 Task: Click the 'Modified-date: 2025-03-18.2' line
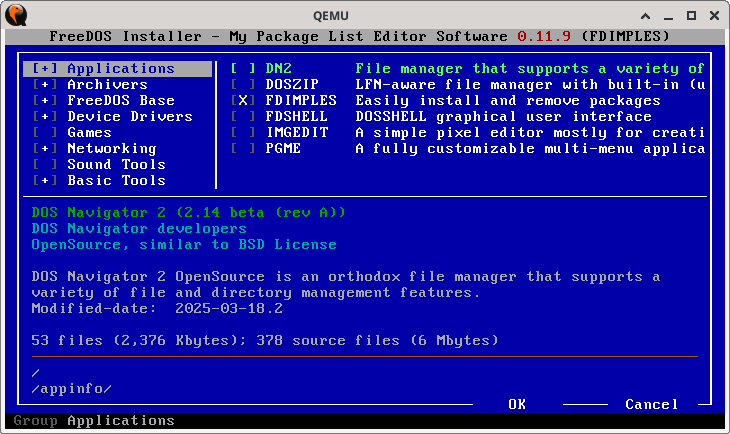click(x=157, y=308)
